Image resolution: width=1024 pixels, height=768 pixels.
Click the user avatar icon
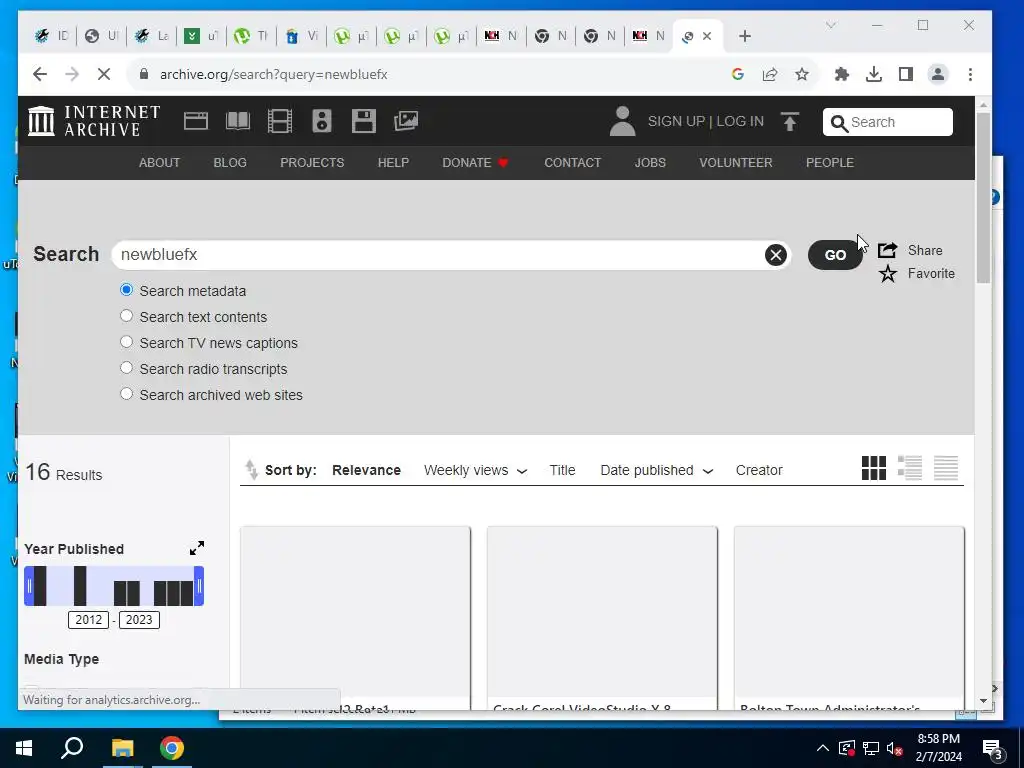click(x=622, y=121)
